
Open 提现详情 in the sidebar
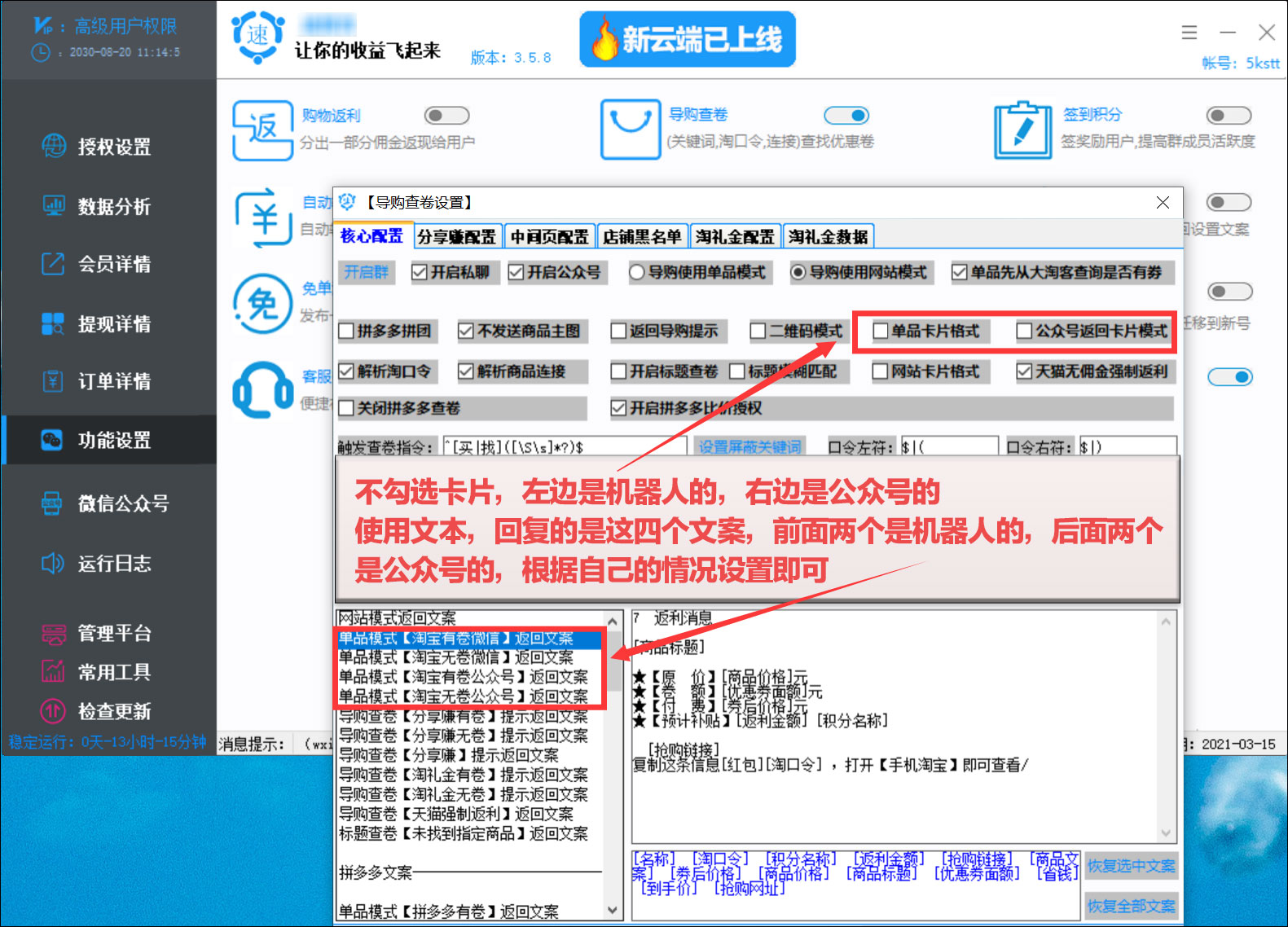coord(98,323)
